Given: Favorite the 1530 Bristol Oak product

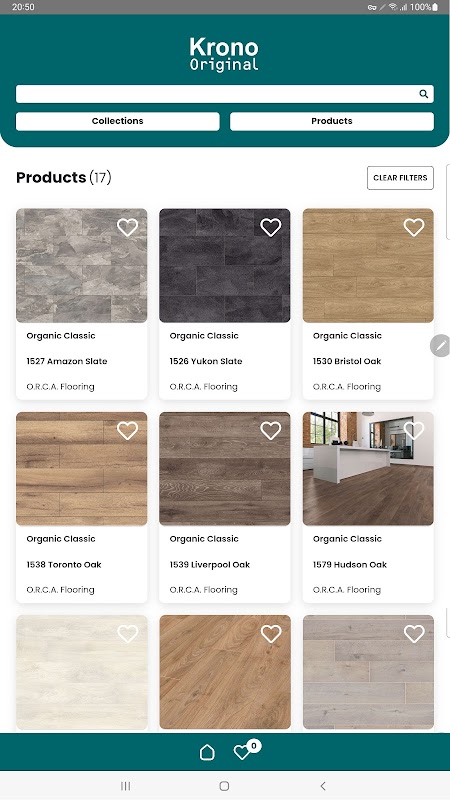Looking at the screenshot, I should point(414,227).
